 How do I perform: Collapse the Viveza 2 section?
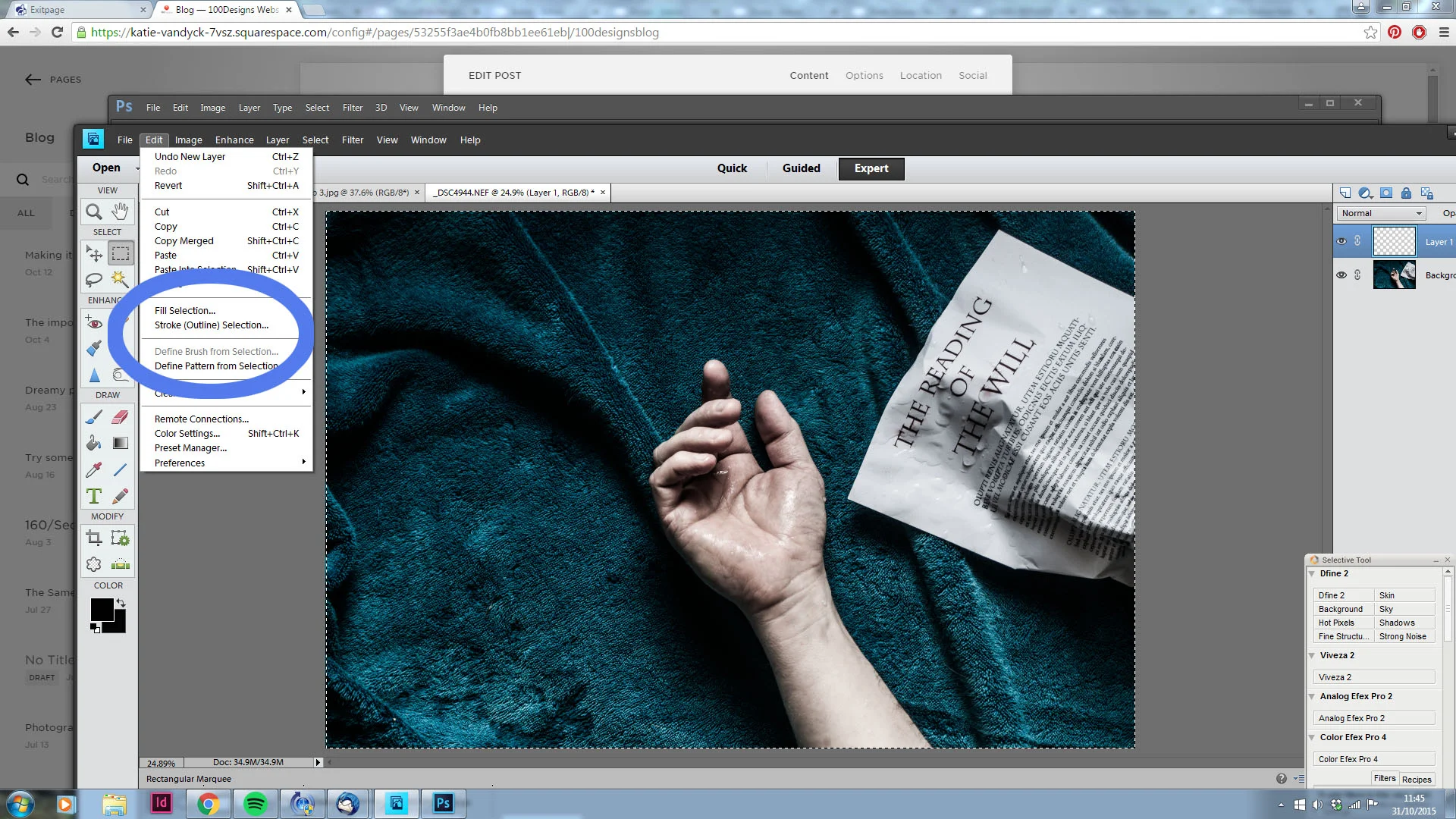(x=1312, y=655)
